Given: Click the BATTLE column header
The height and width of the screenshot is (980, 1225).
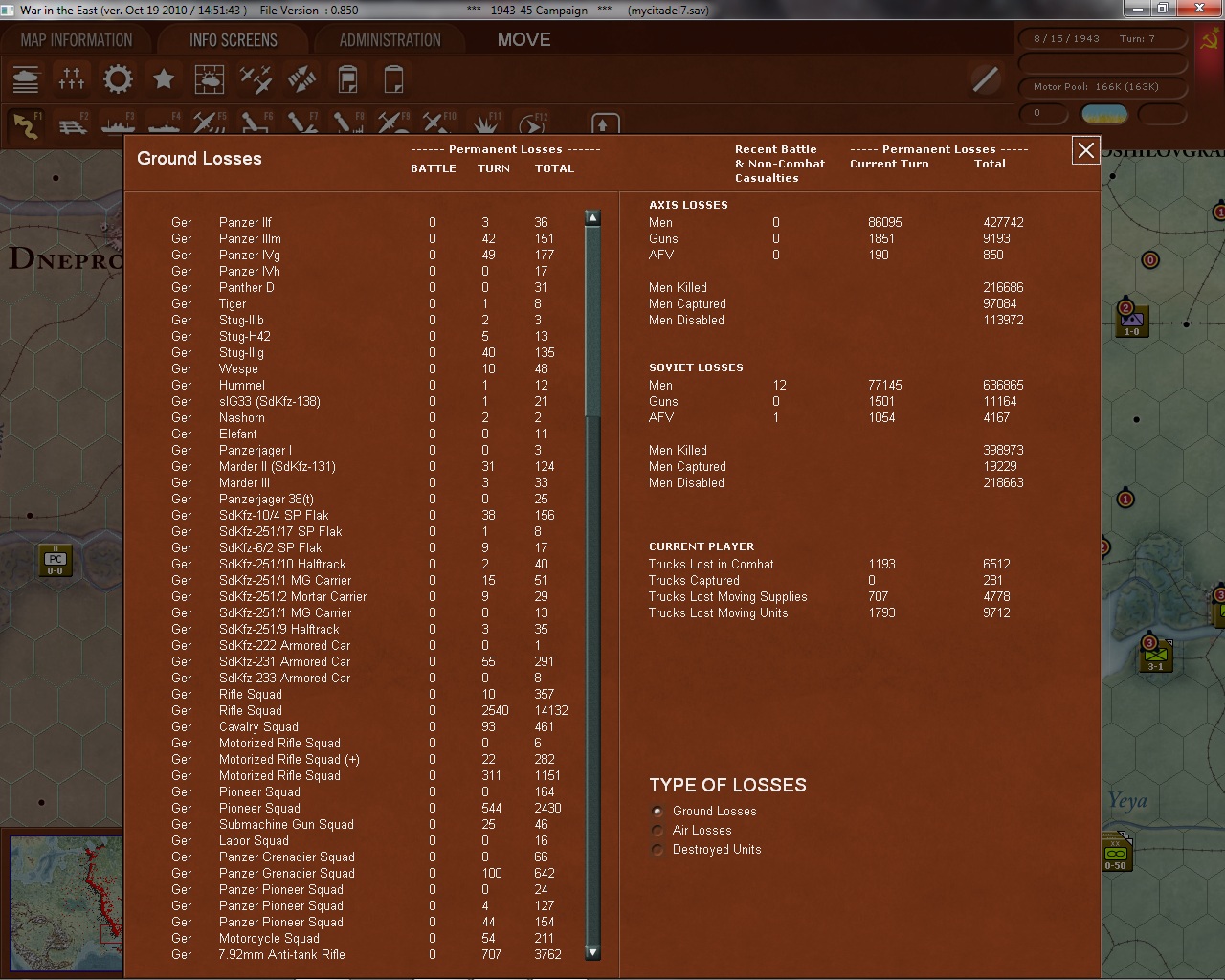Looking at the screenshot, I should click(x=434, y=168).
